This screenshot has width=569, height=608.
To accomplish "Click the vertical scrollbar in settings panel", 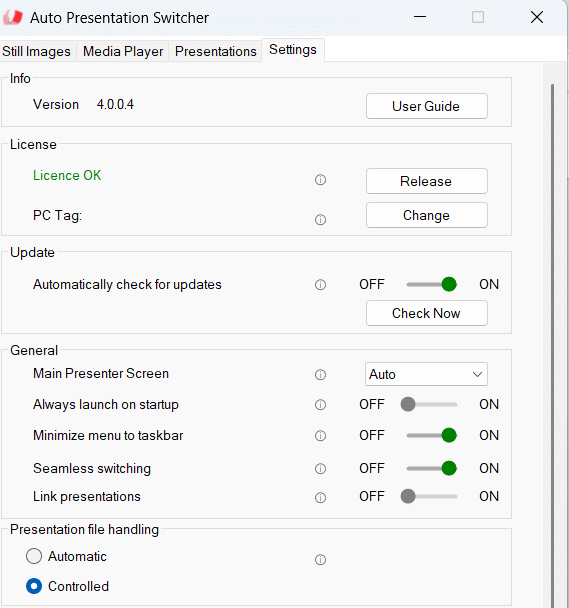I will tap(553, 345).
